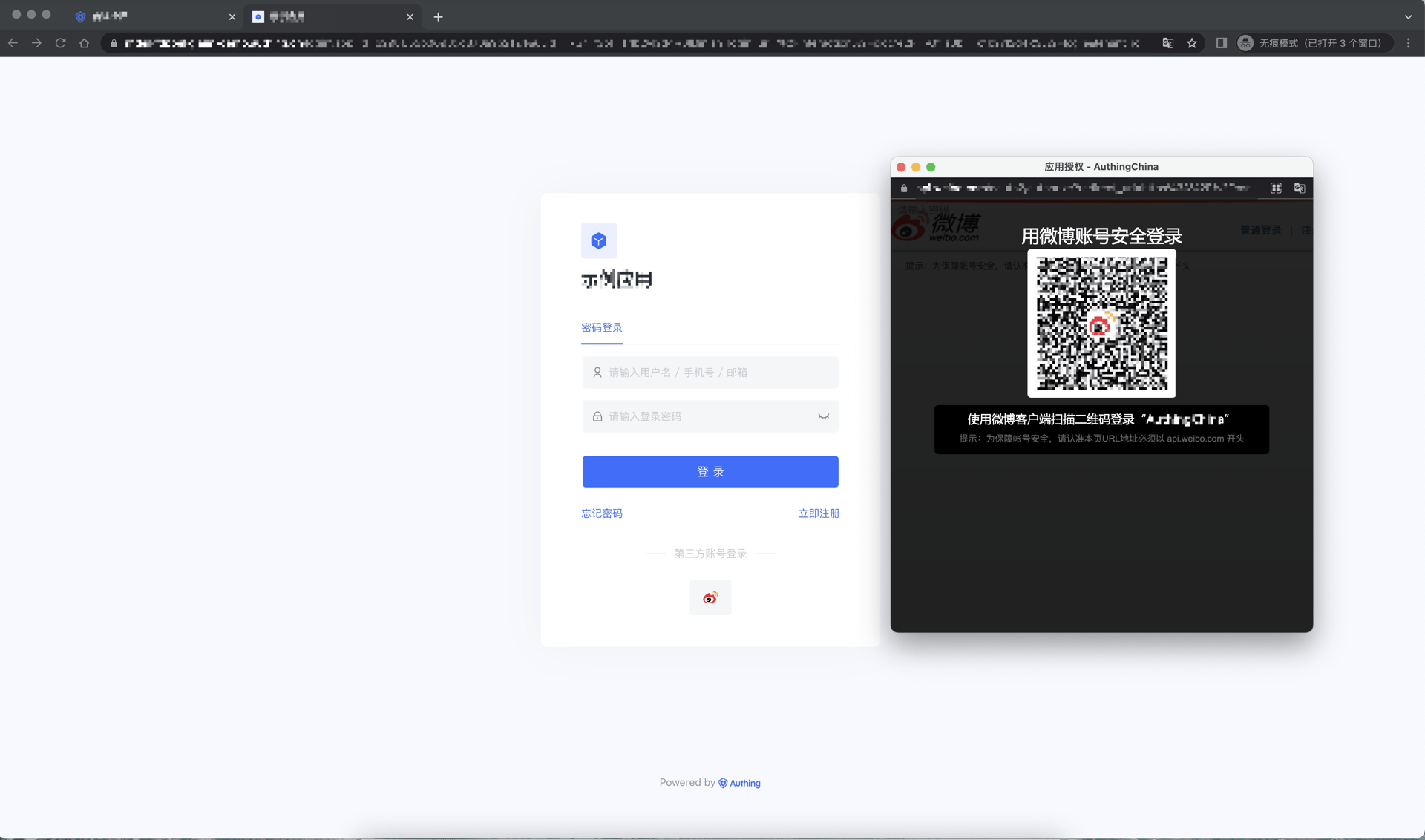This screenshot has height=840, width=1425.
Task: Click the 立即注册 link
Action: coord(819,513)
